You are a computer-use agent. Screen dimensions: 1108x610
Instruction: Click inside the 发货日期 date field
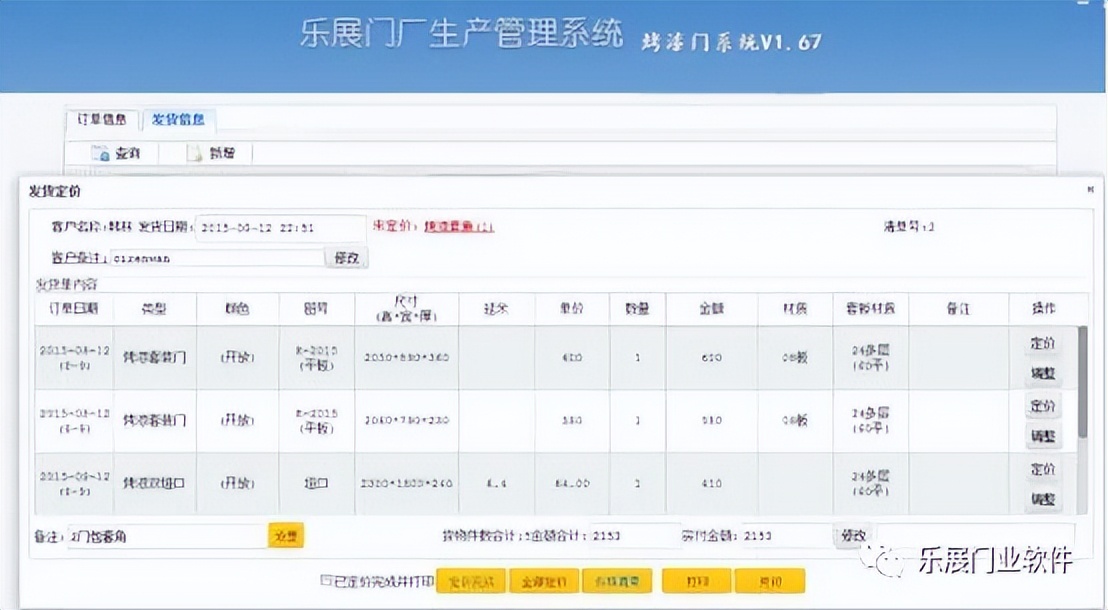(x=280, y=226)
